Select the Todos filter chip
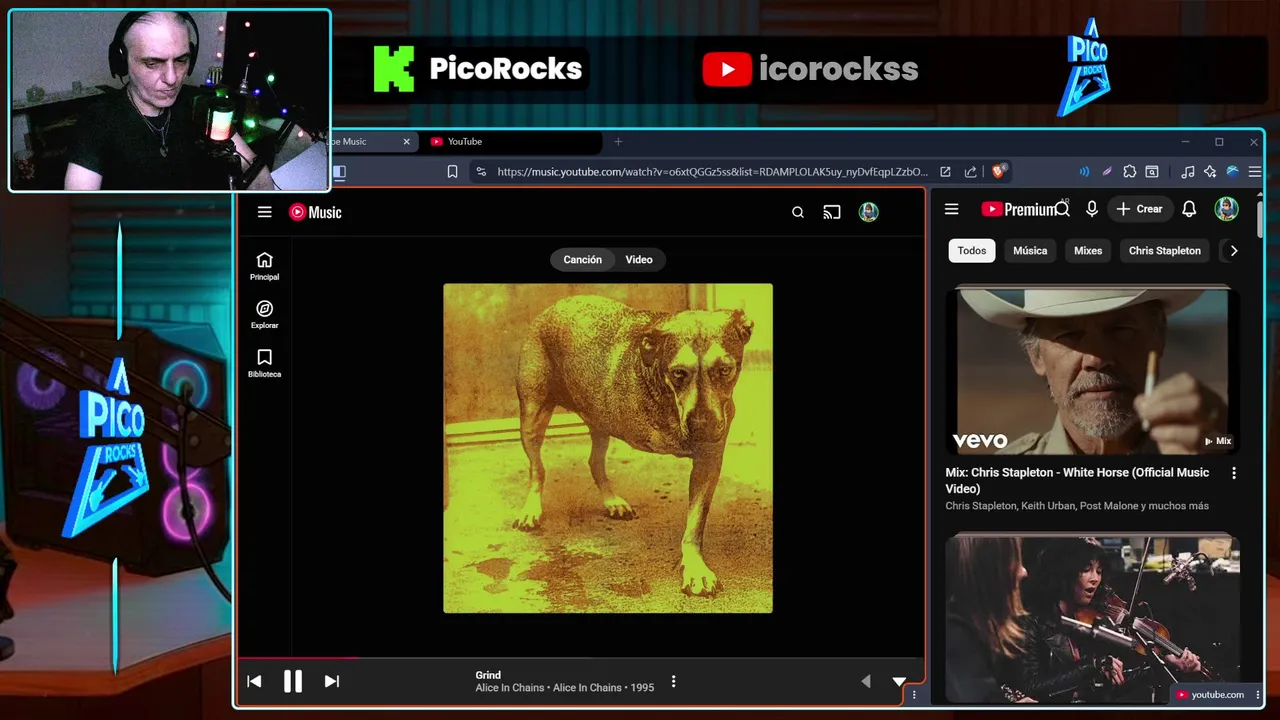This screenshot has height=720, width=1280. click(972, 251)
